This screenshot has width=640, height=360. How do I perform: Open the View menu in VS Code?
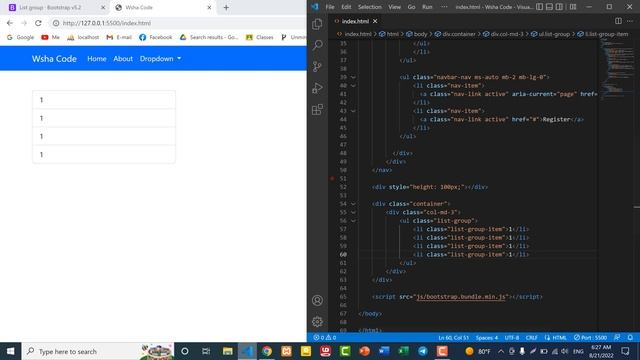coord(394,7)
